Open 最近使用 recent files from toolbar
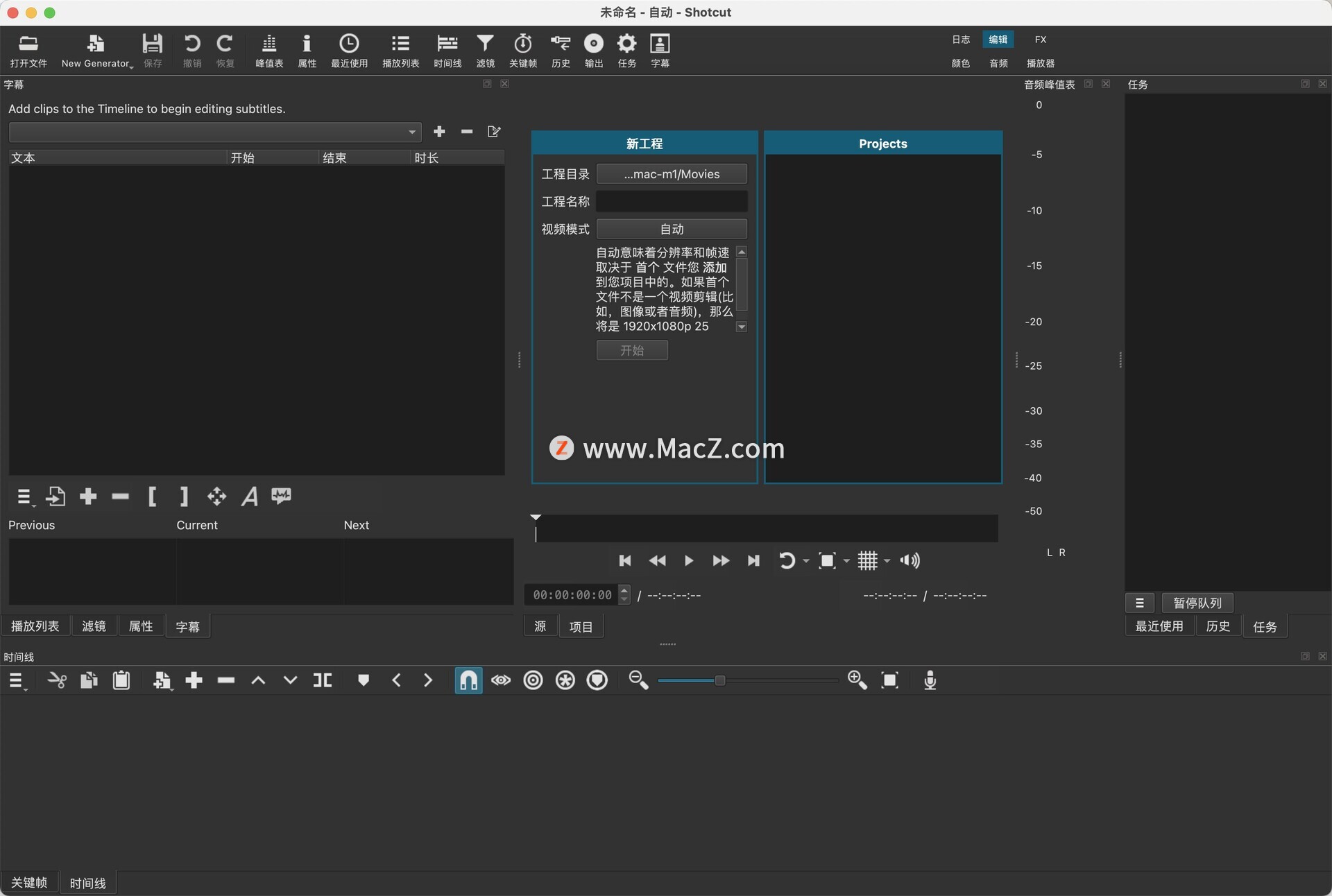The height and width of the screenshot is (896, 1332). [349, 51]
